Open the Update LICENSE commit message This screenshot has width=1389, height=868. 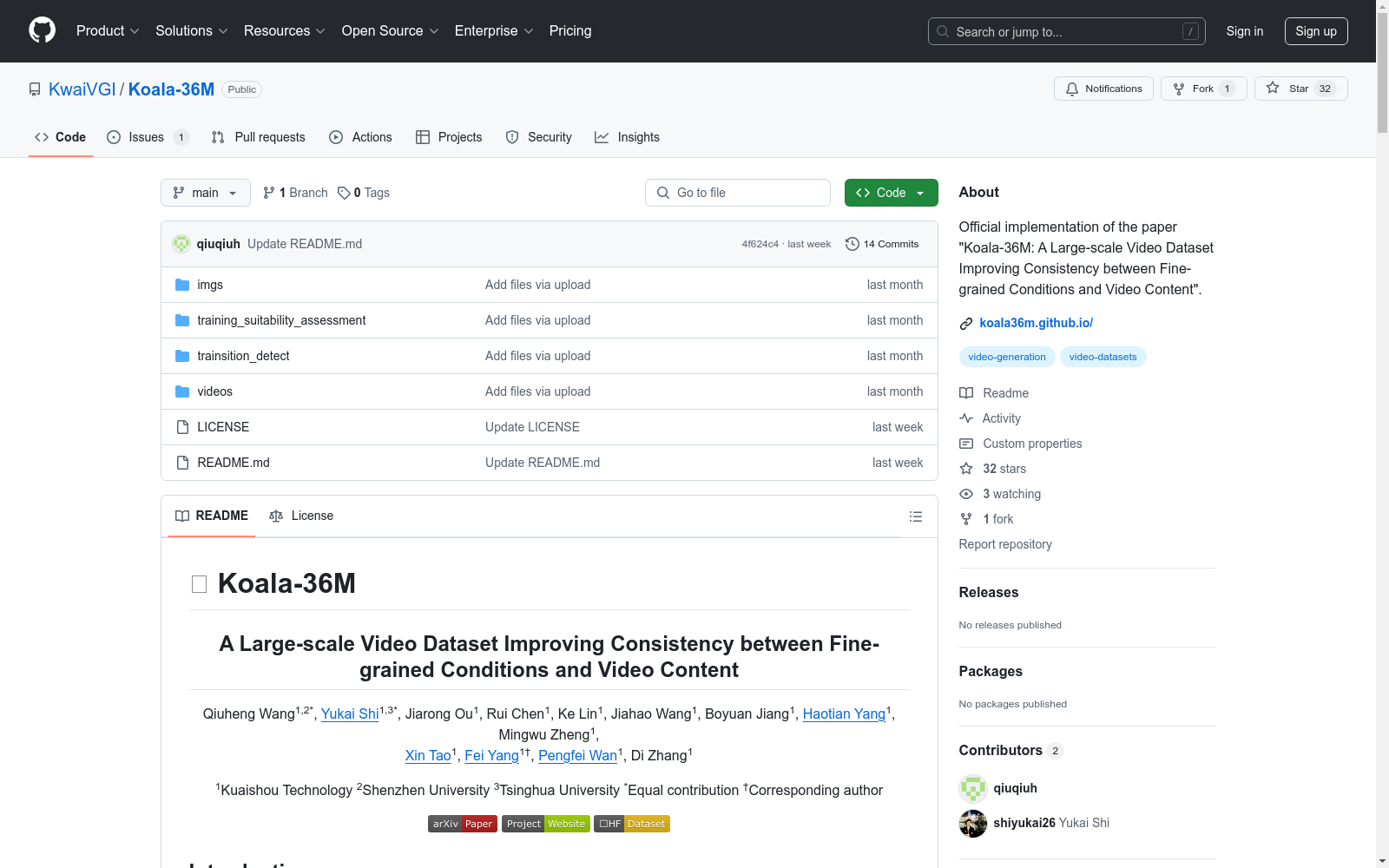click(532, 427)
